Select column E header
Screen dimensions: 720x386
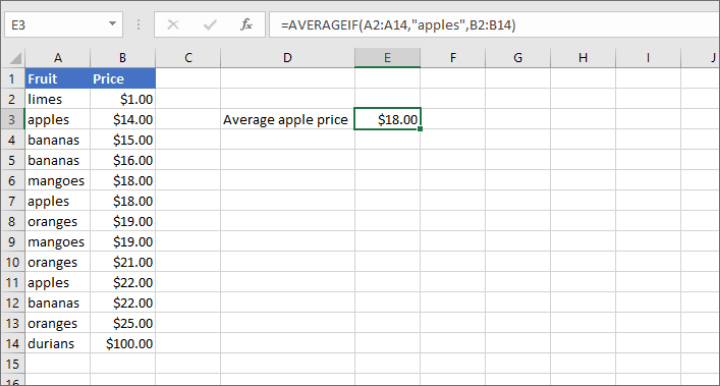(x=387, y=58)
